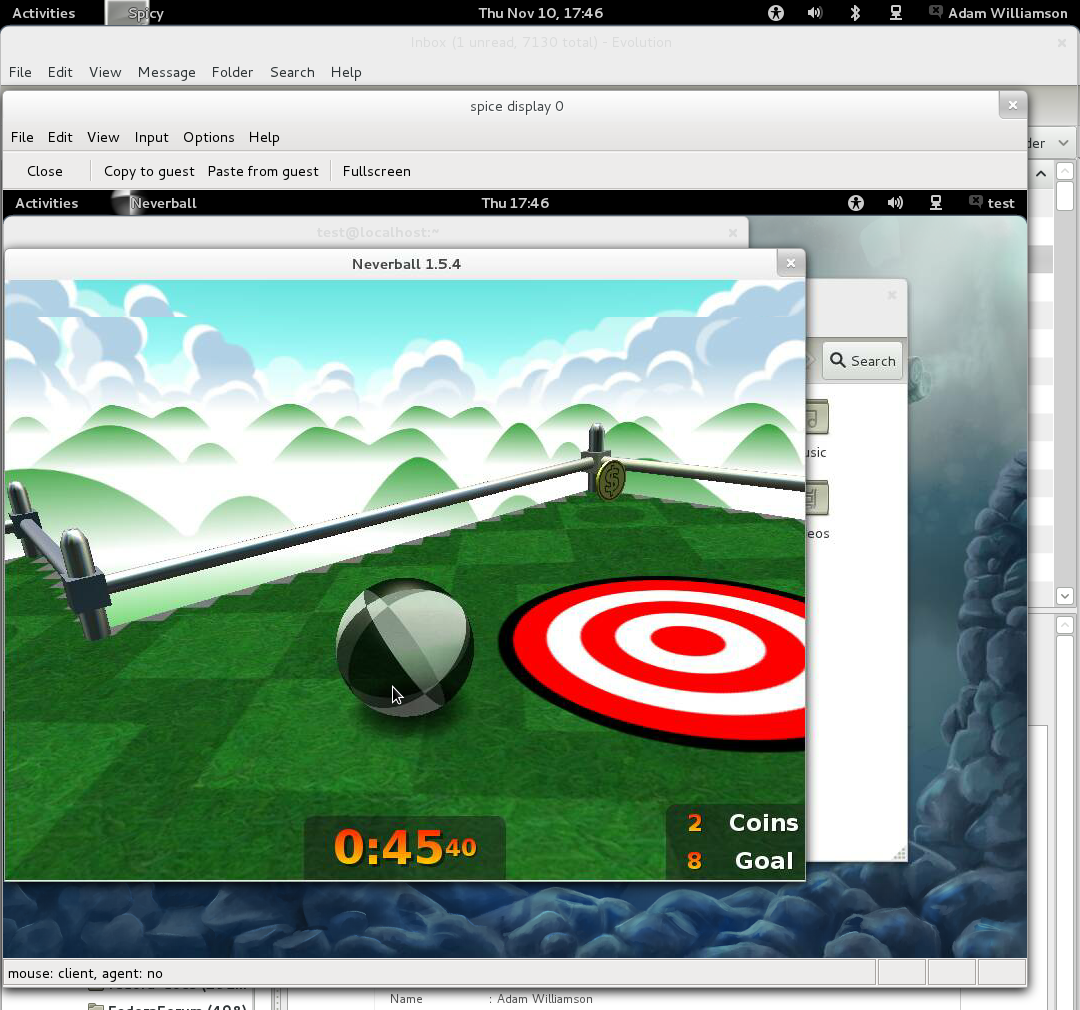Open spice display Input menu
1080x1010 pixels.
[152, 137]
